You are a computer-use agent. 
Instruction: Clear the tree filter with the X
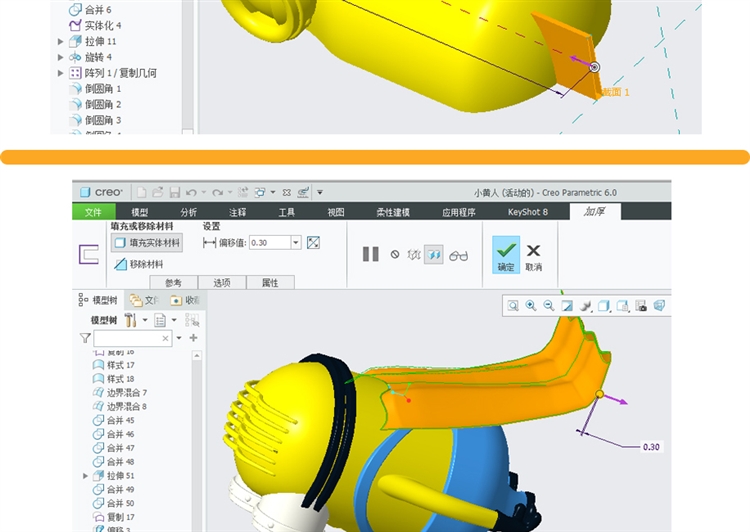click(165, 338)
